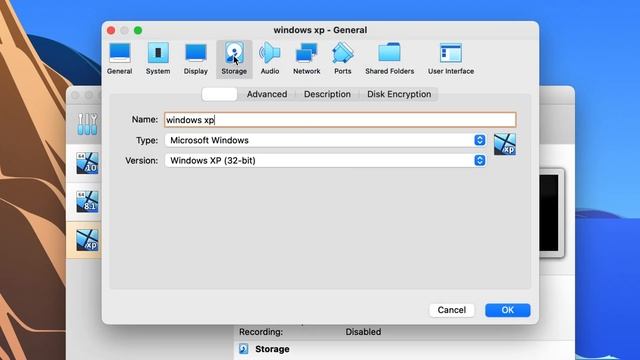The height and width of the screenshot is (360, 640).
Task: Switch to the Advanced tab
Action: pyautogui.click(x=267, y=94)
